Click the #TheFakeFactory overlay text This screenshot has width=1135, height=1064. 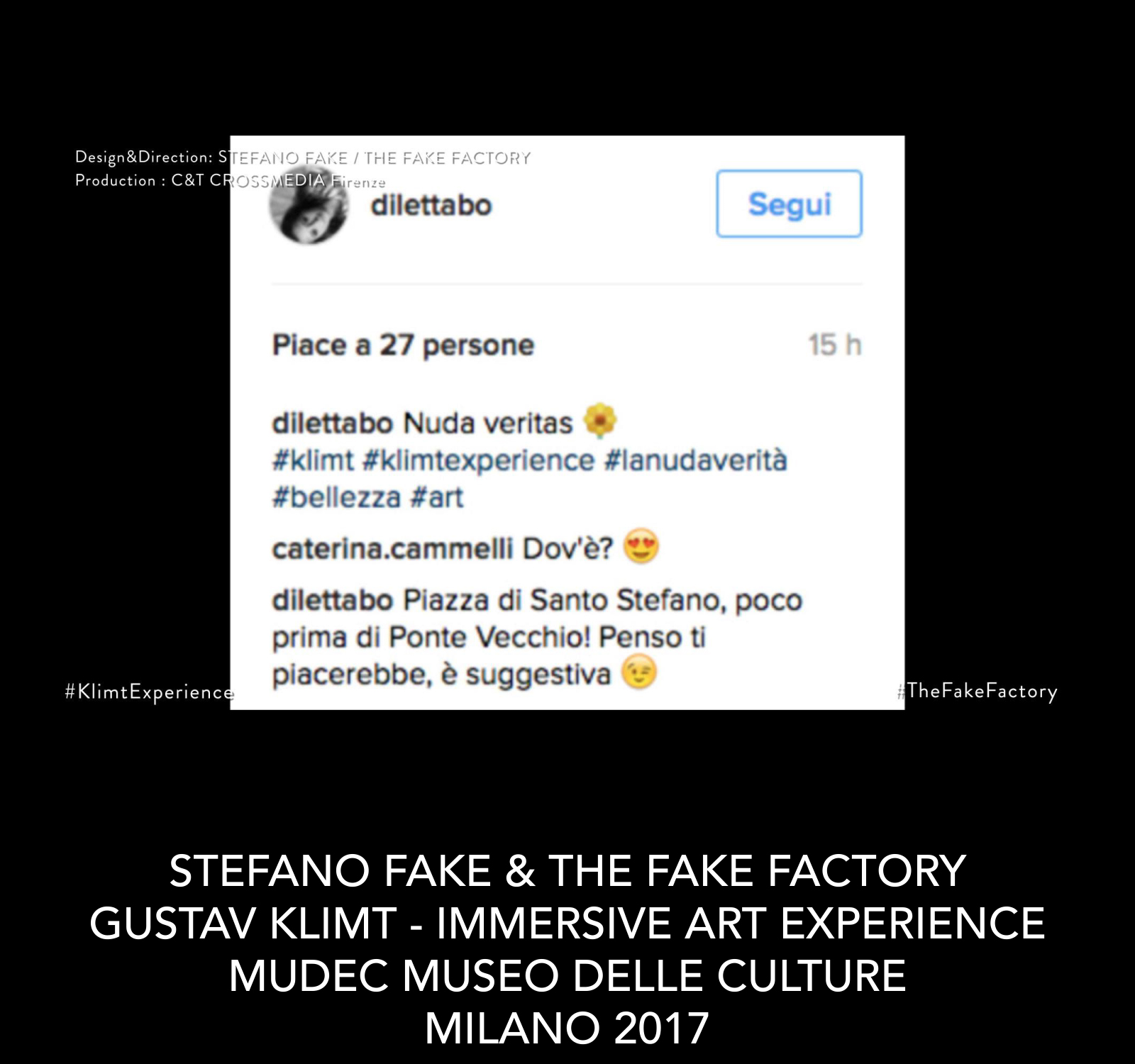[x=977, y=691]
